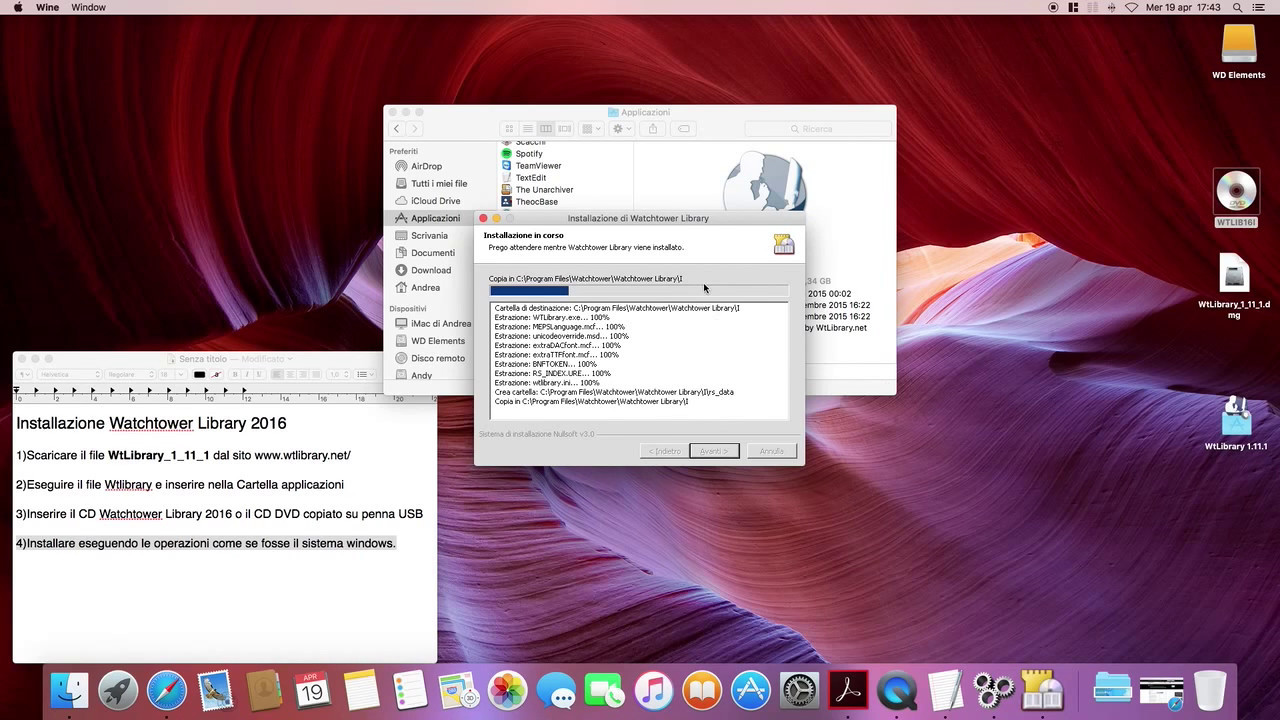Open the list bullets dropdown in TextEdit
This screenshot has height=720, width=1280.
(365, 375)
